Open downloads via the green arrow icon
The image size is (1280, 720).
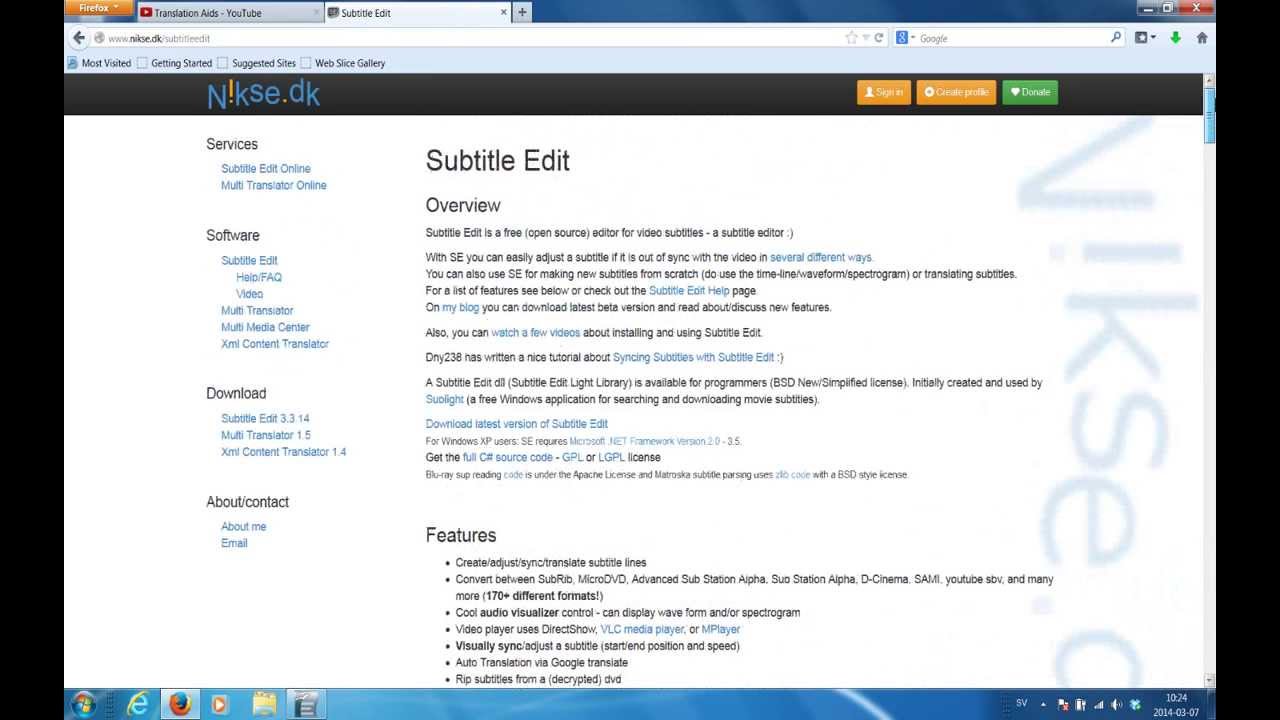tap(1176, 38)
